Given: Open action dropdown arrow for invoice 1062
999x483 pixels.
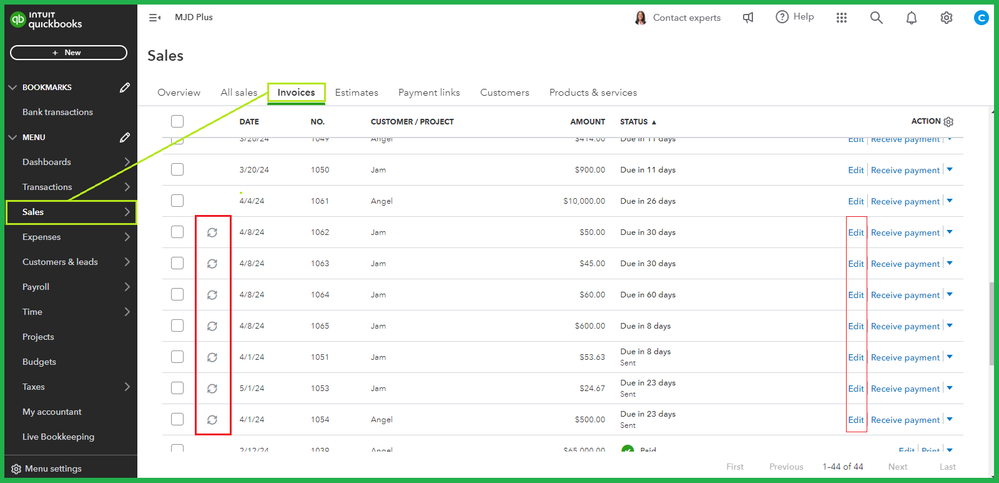Looking at the screenshot, I should pyautogui.click(x=949, y=232).
